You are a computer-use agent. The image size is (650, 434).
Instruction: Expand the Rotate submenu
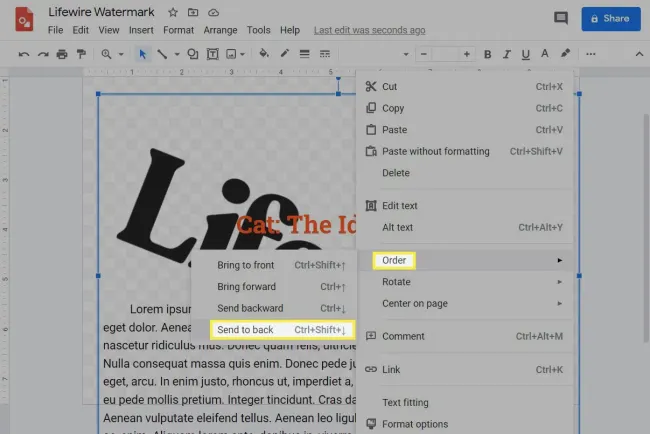pyautogui.click(x=464, y=282)
